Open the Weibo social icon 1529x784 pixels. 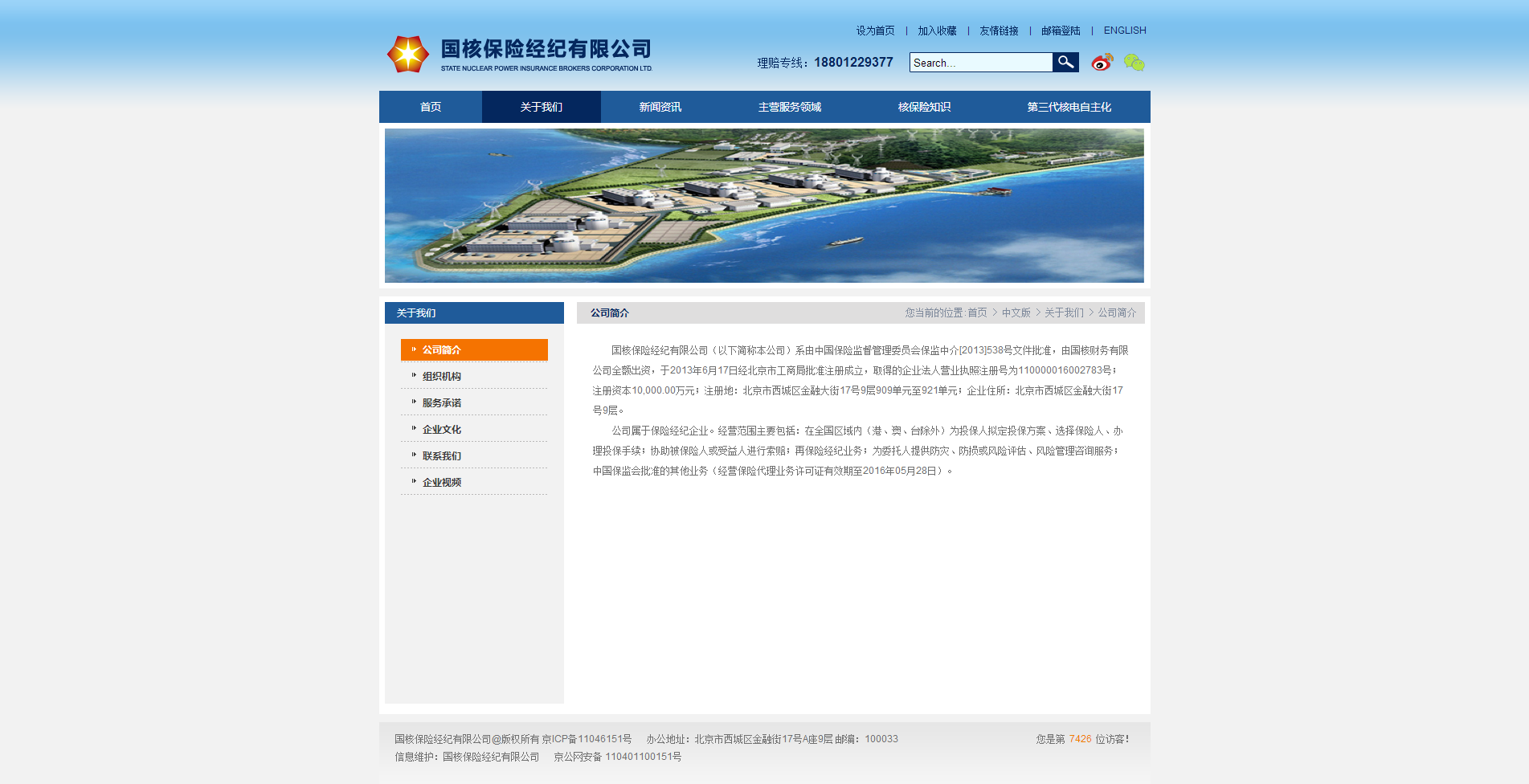(x=1102, y=63)
